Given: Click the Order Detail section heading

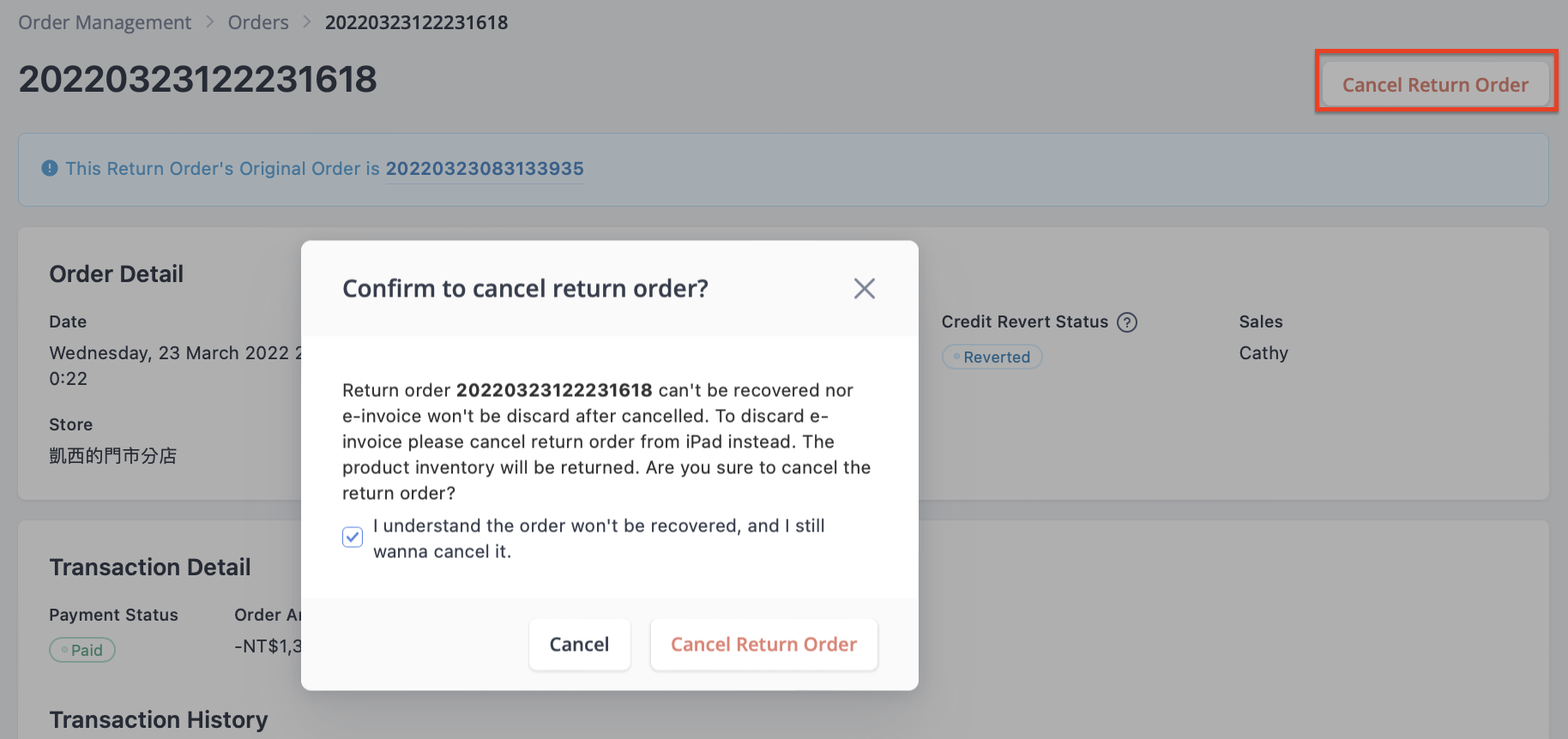Looking at the screenshot, I should 117,274.
